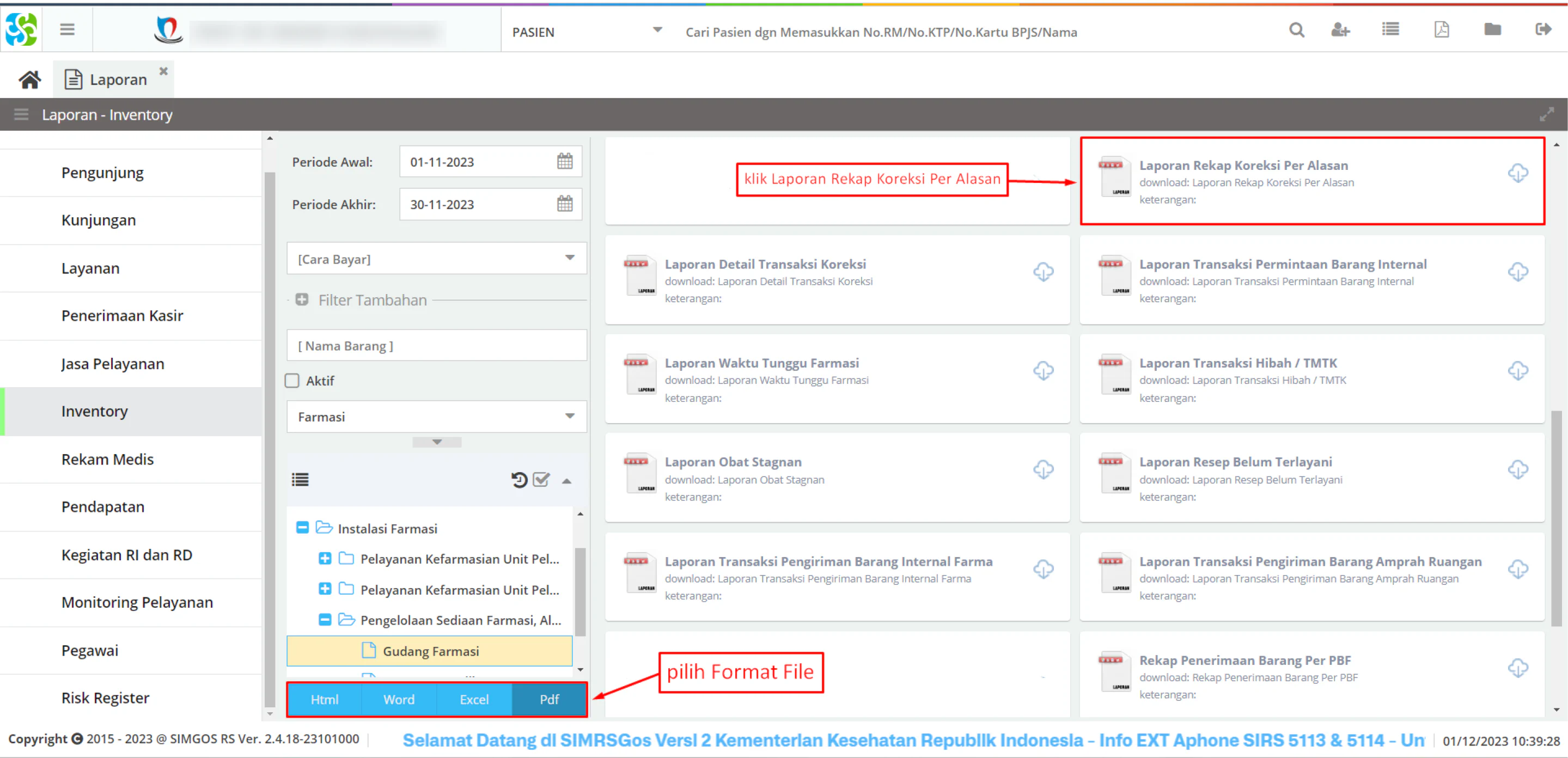Toggle the Aktif checkbox
The width and height of the screenshot is (1568, 758).
coord(292,381)
